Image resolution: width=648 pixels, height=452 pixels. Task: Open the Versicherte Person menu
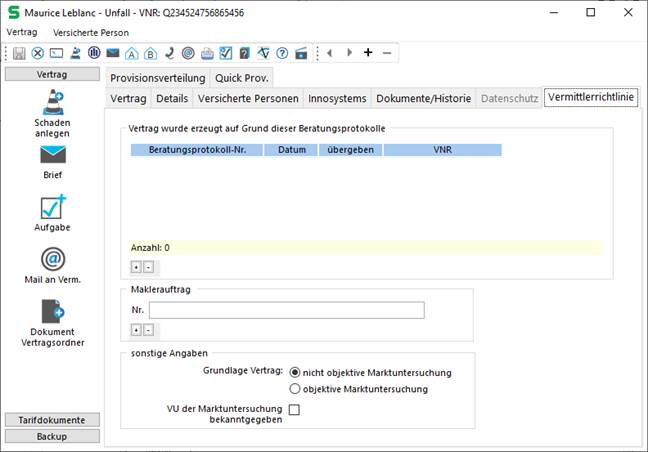pyautogui.click(x=91, y=32)
